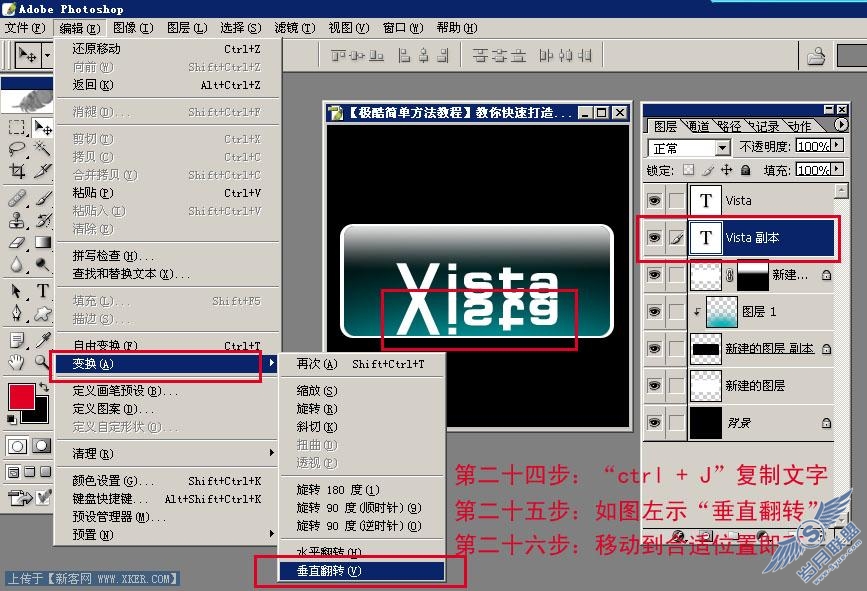
Task: Hide the 新建... gradient mask layer
Action: pos(654,275)
